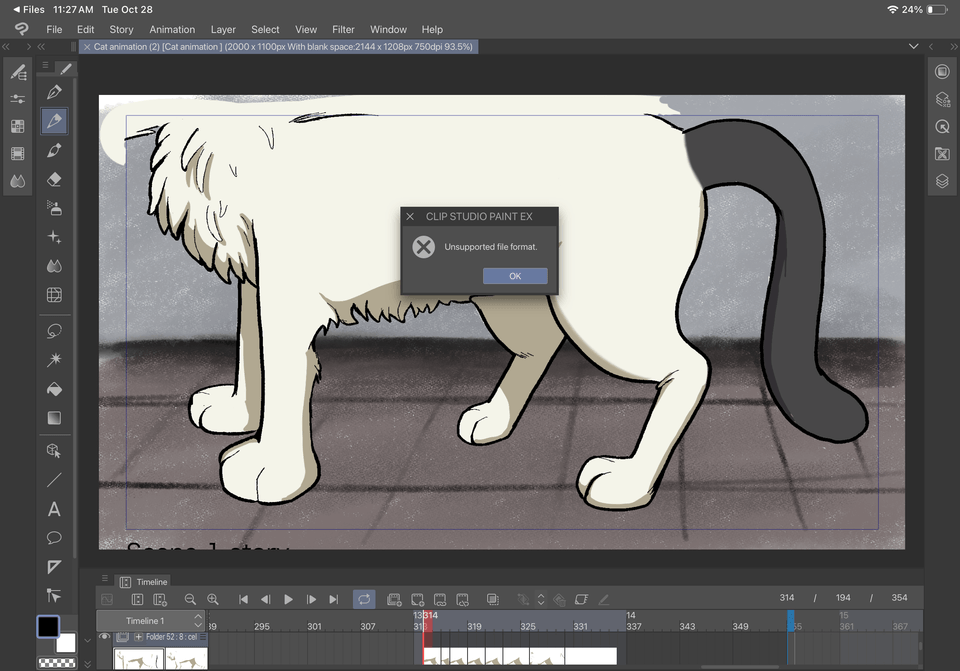Image resolution: width=960 pixels, height=671 pixels.
Task: Toggle loop playback in the timeline
Action: point(364,599)
